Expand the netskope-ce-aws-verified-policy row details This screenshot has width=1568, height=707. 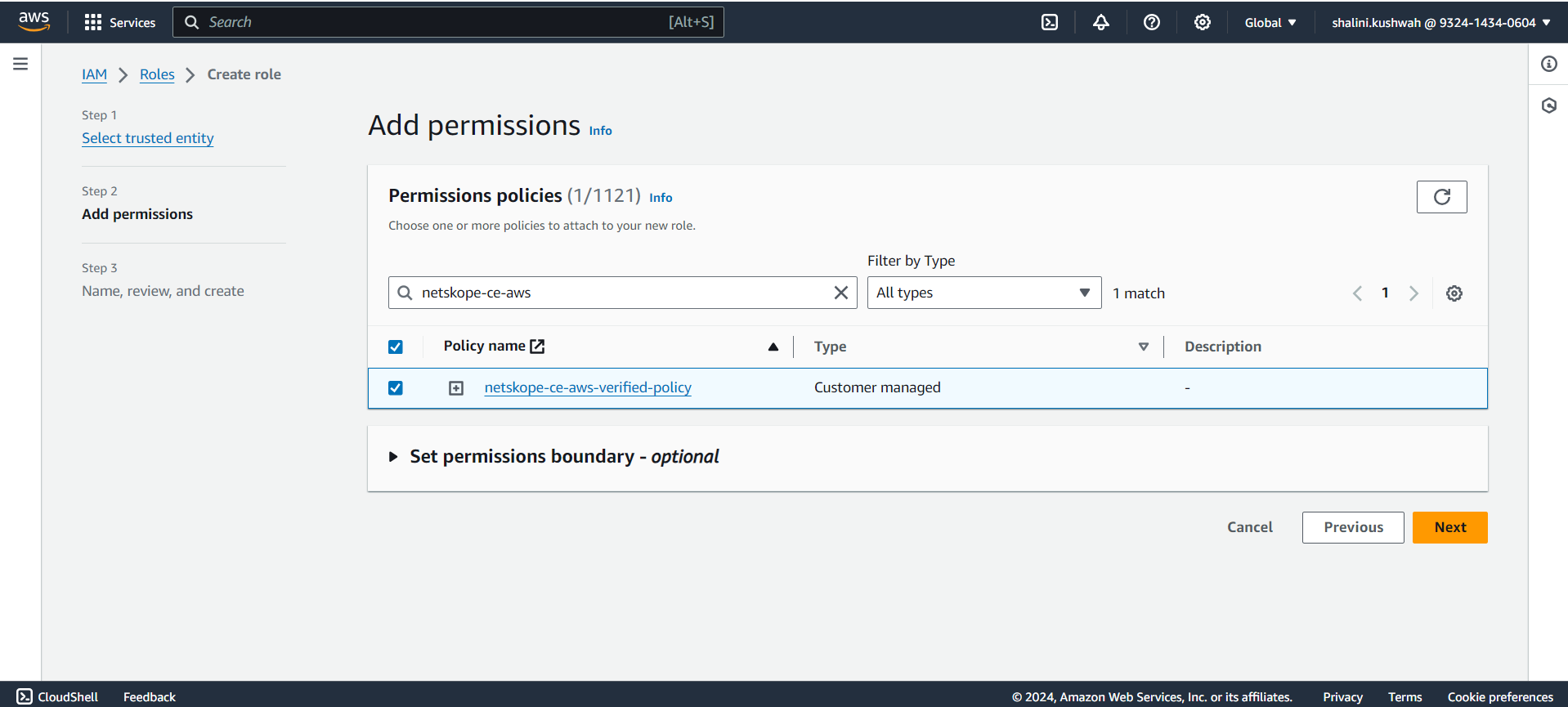[456, 388]
